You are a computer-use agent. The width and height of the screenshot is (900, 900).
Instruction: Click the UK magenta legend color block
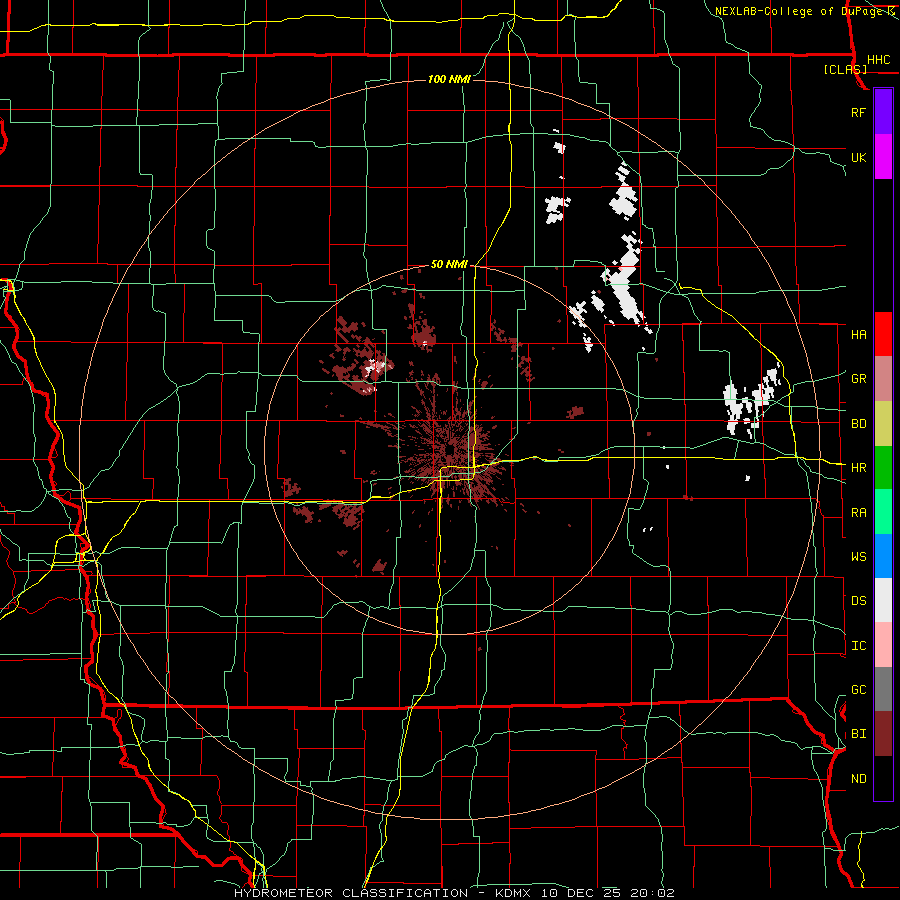(x=883, y=157)
